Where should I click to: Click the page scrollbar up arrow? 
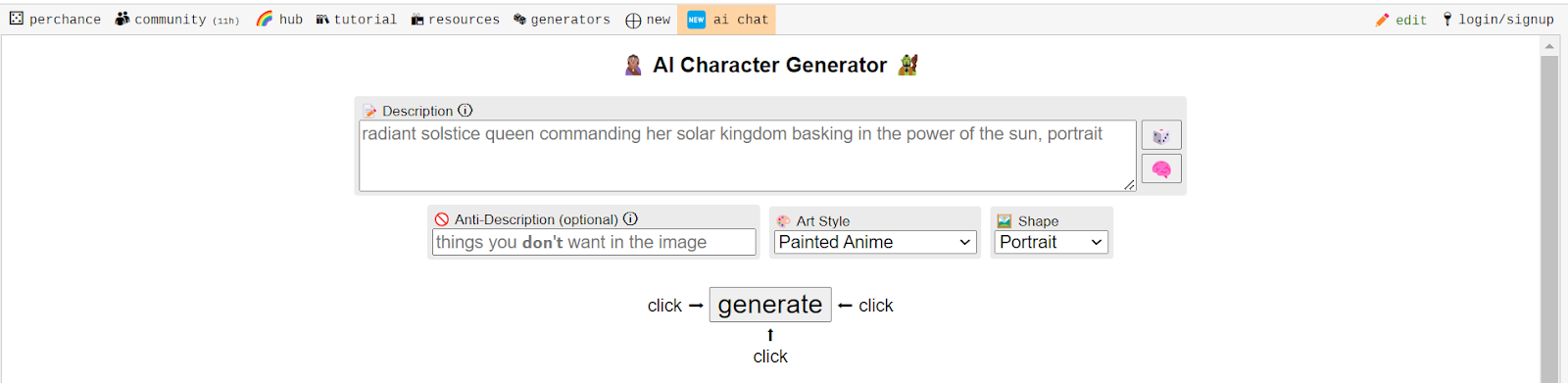click(x=1549, y=46)
